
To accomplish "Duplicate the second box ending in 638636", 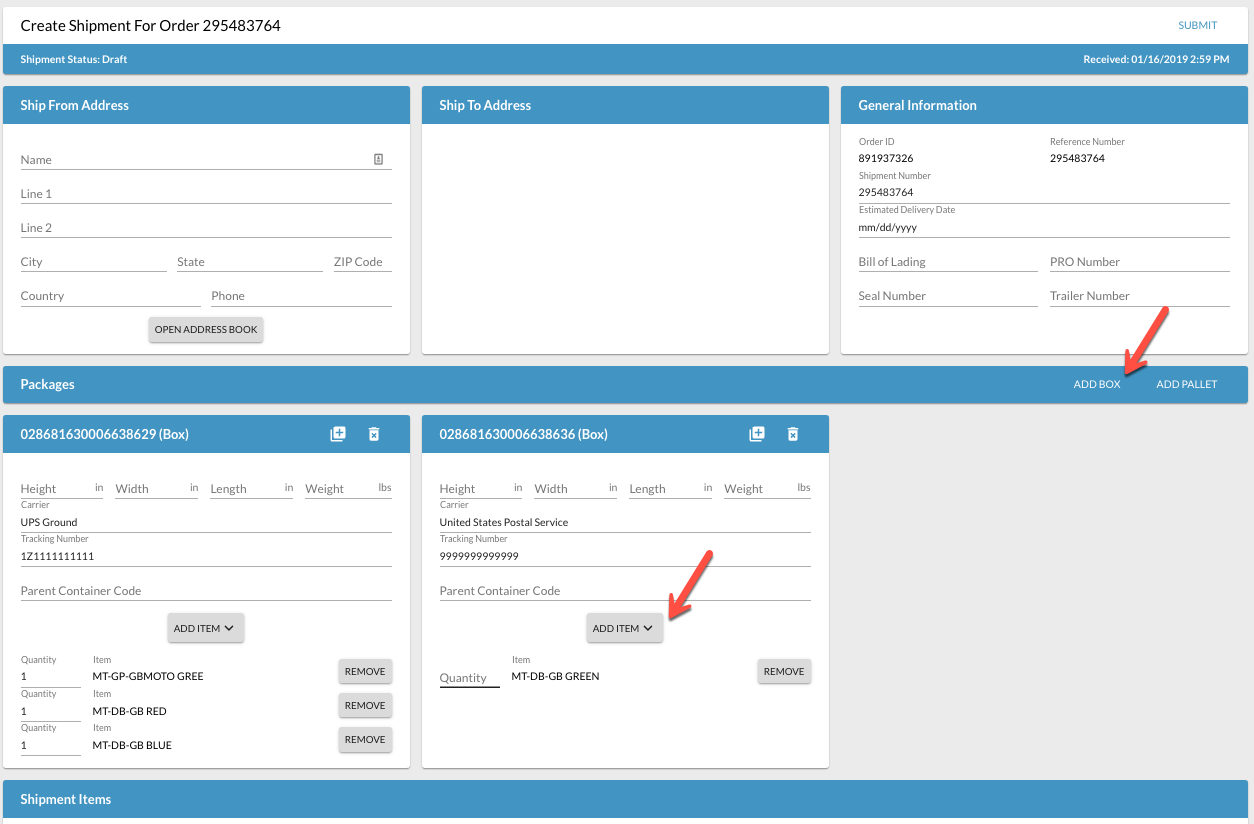I will click(757, 434).
